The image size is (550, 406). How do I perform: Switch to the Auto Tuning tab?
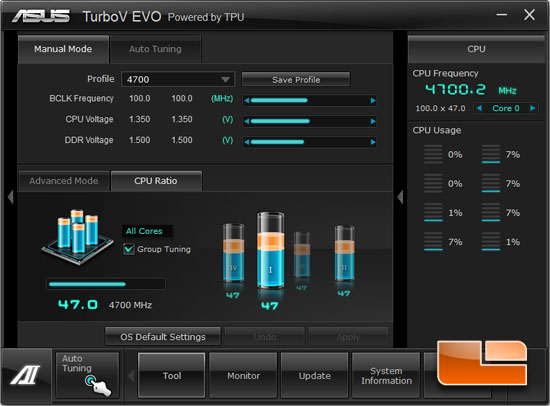pyautogui.click(x=155, y=49)
